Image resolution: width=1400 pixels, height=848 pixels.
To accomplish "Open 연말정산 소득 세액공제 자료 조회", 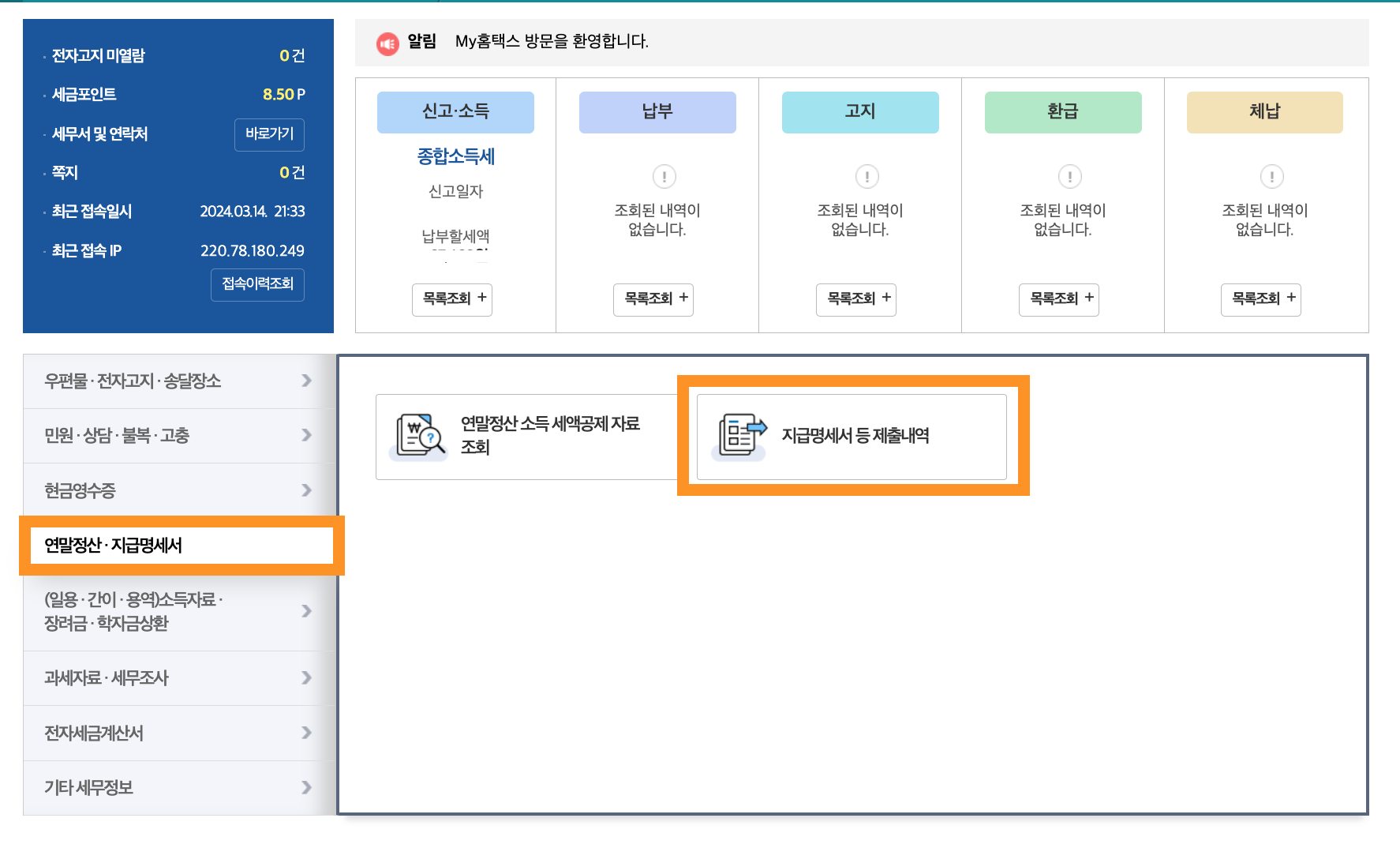I will 526,437.
